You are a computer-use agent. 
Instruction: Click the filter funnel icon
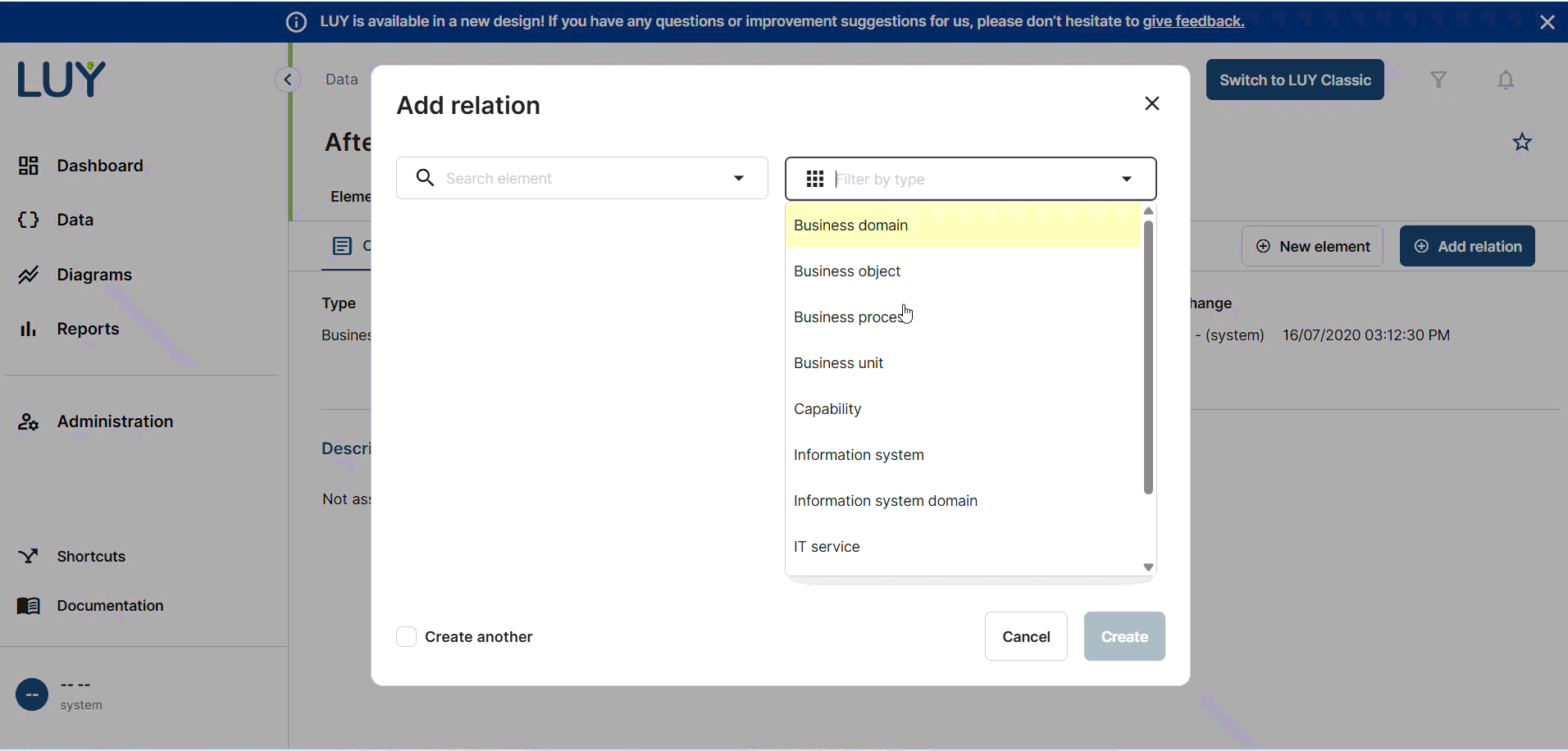pos(1438,80)
